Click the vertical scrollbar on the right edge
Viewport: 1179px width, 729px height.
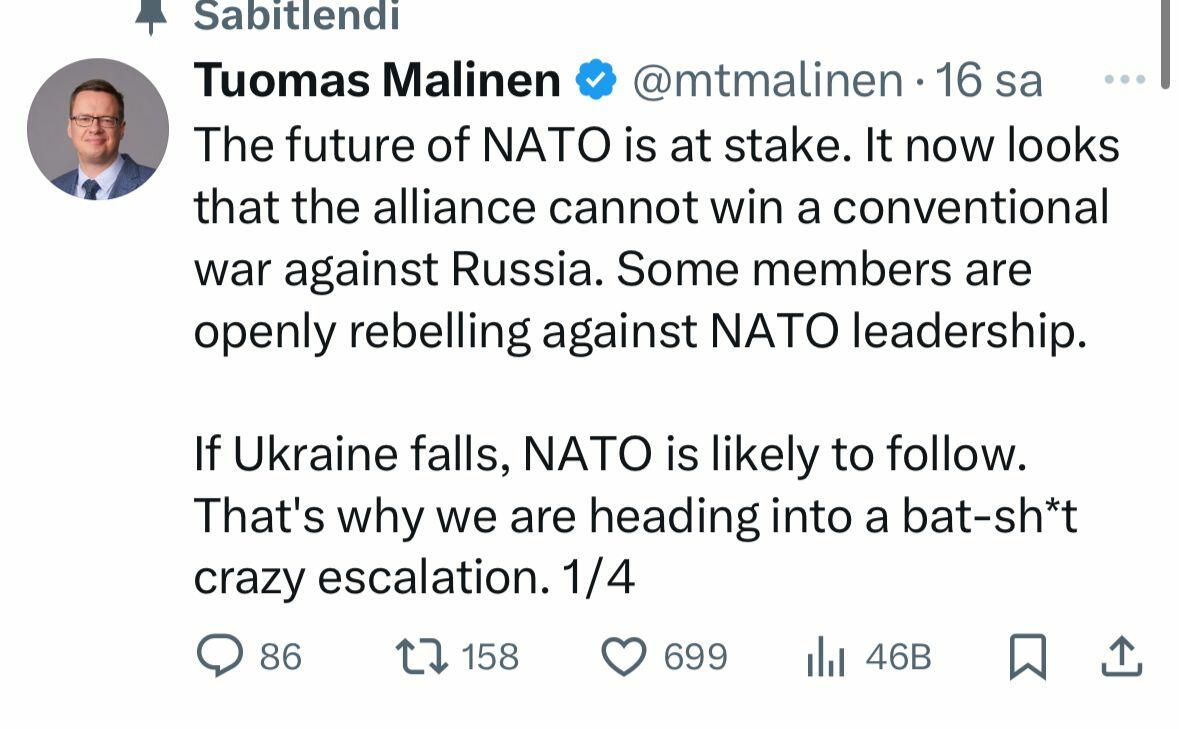point(1165,44)
